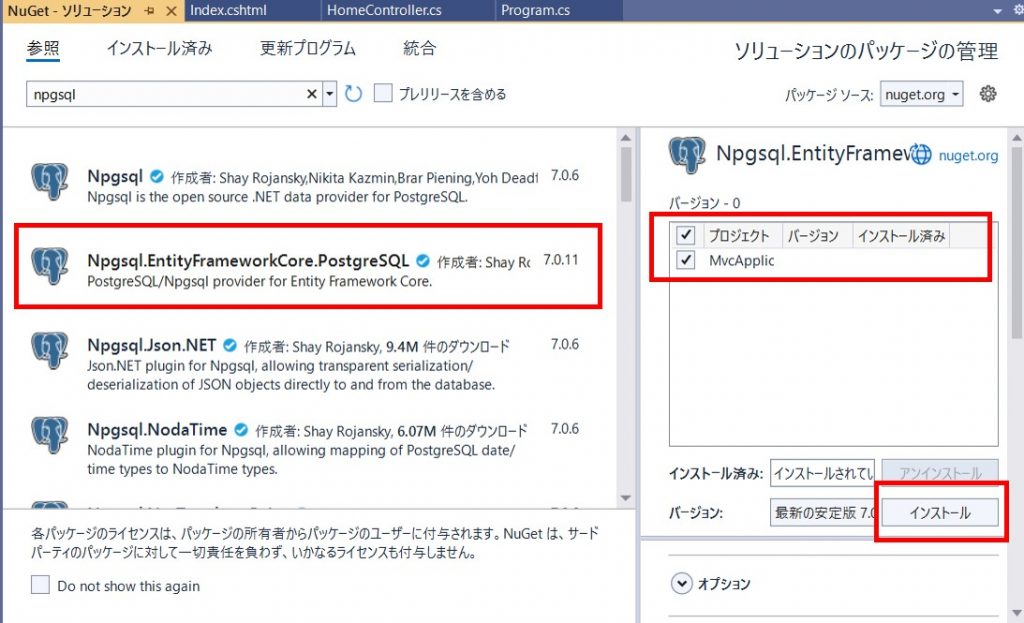This screenshot has height=623, width=1024.
Task: Select the 参照 browse tab
Action: click(43, 48)
